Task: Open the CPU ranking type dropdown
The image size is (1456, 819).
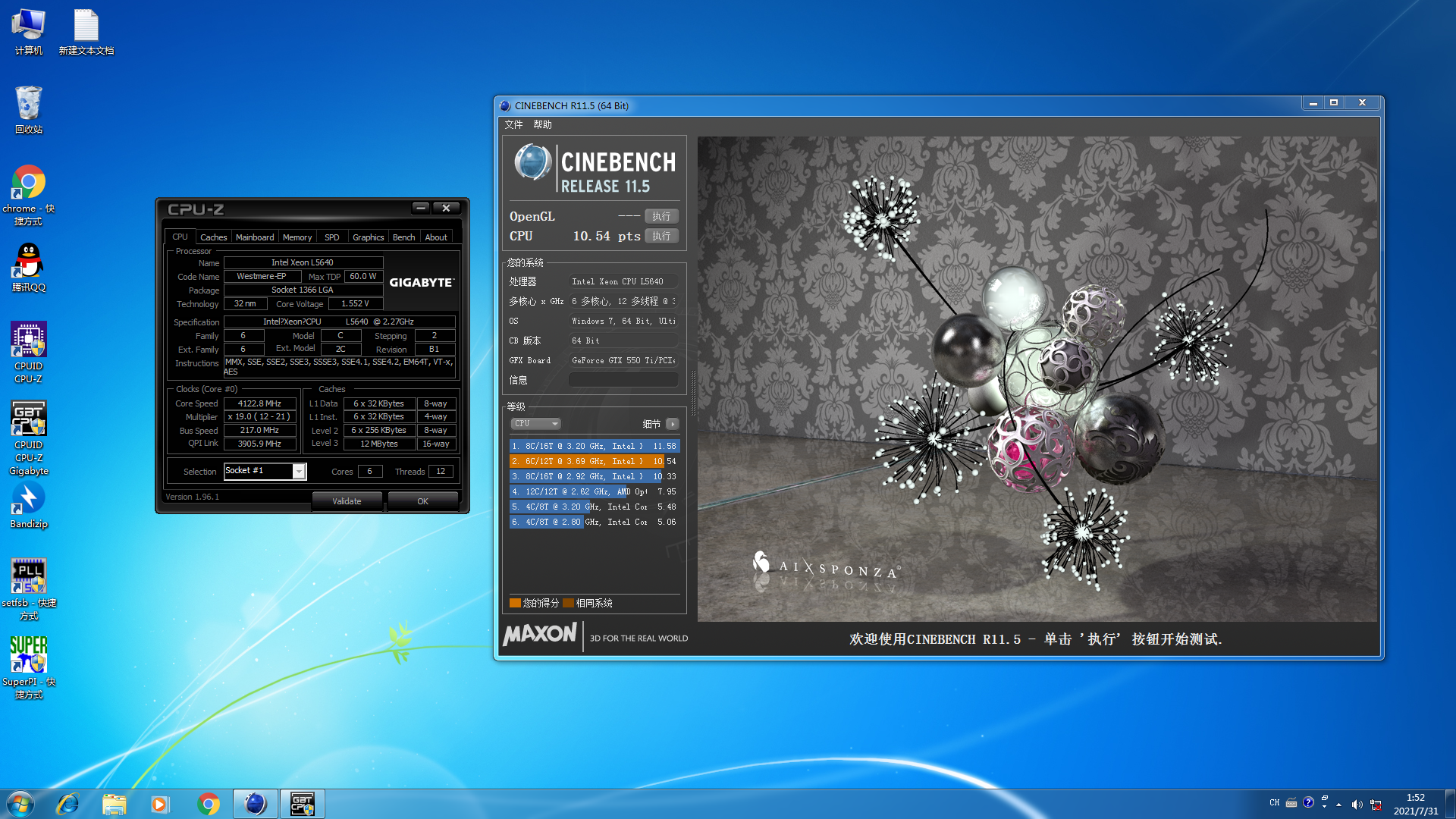Action: point(535,424)
